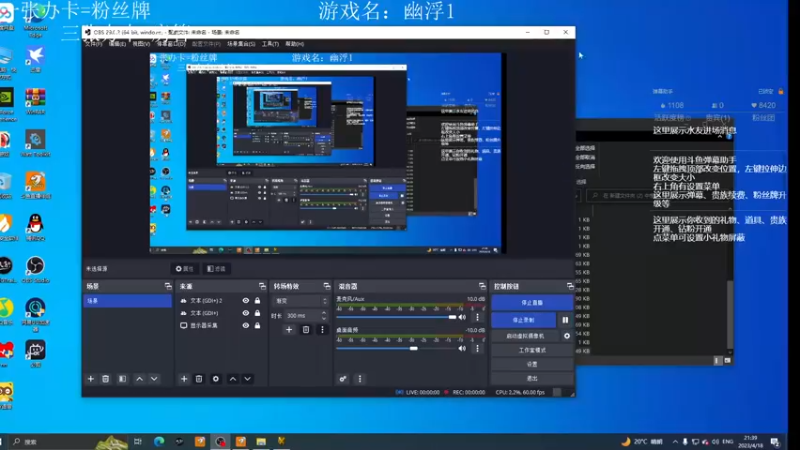Viewport: 800px width, 450px height.
Task: Show hidden system tray icons chevron
Action: tap(675, 442)
